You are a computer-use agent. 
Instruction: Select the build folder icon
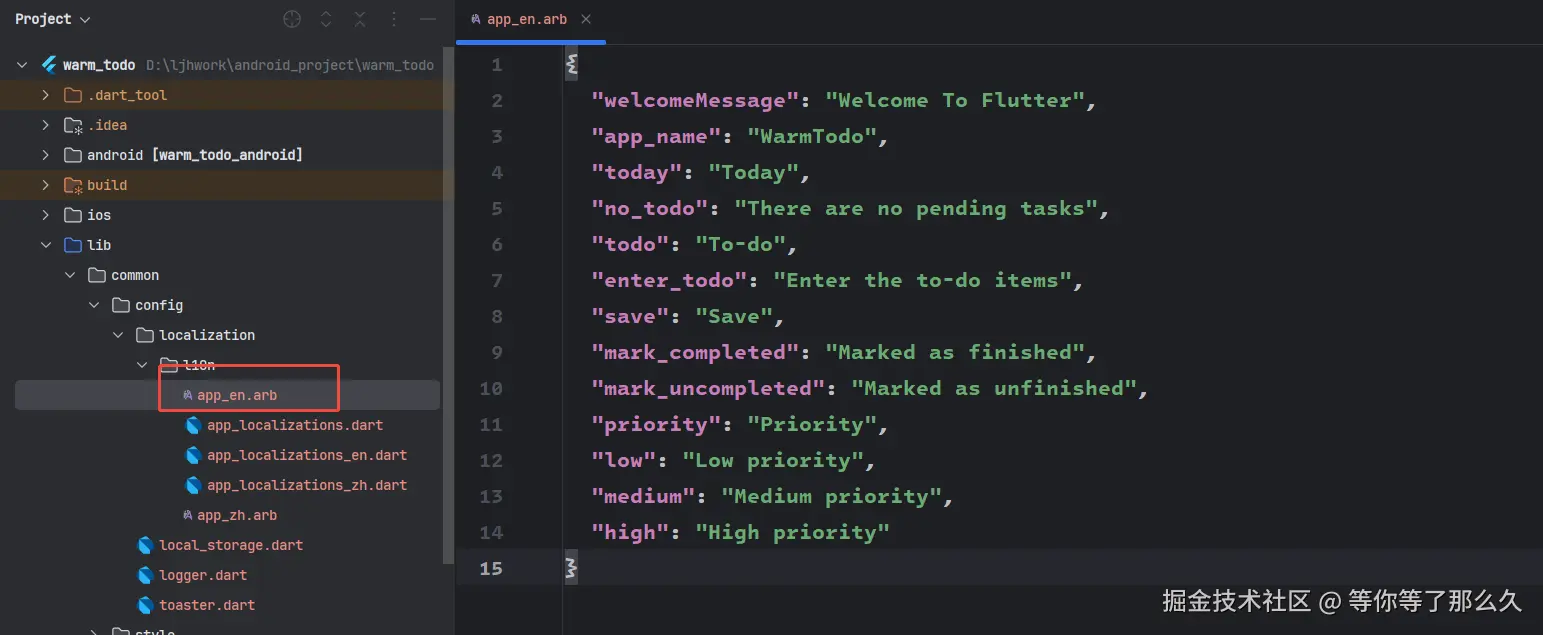click(x=72, y=185)
